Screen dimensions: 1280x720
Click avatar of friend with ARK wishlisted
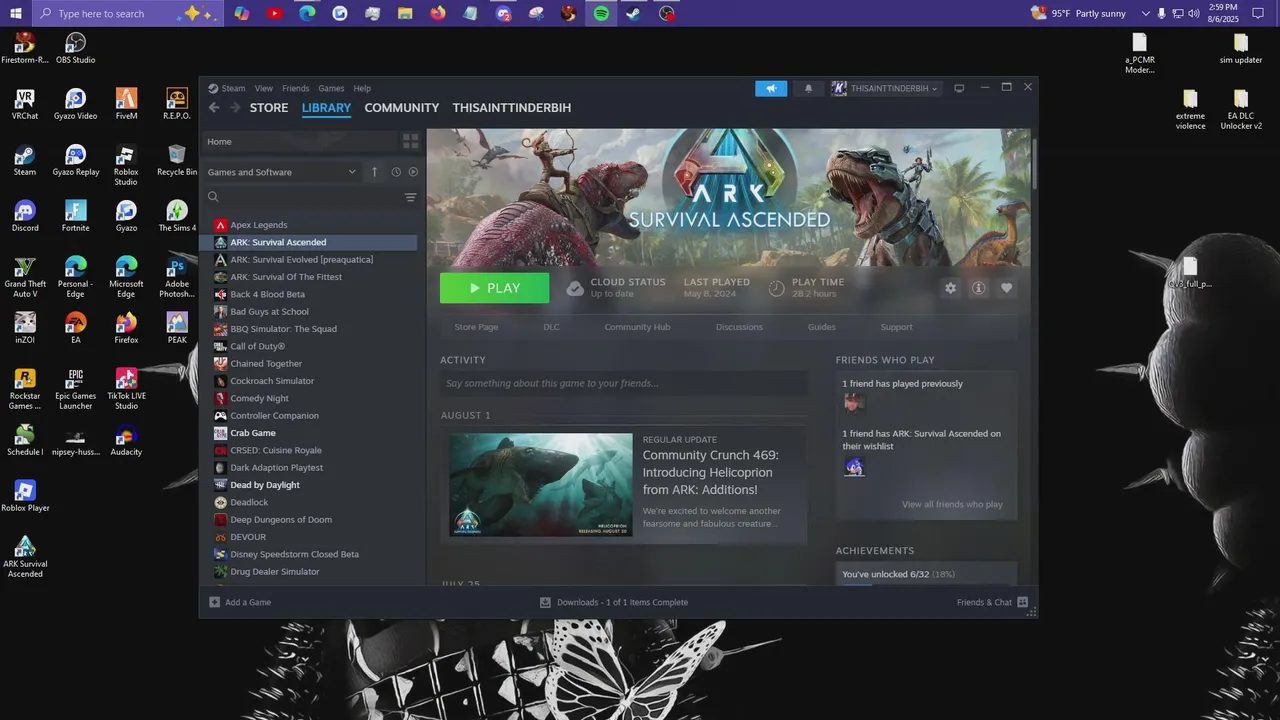point(854,466)
